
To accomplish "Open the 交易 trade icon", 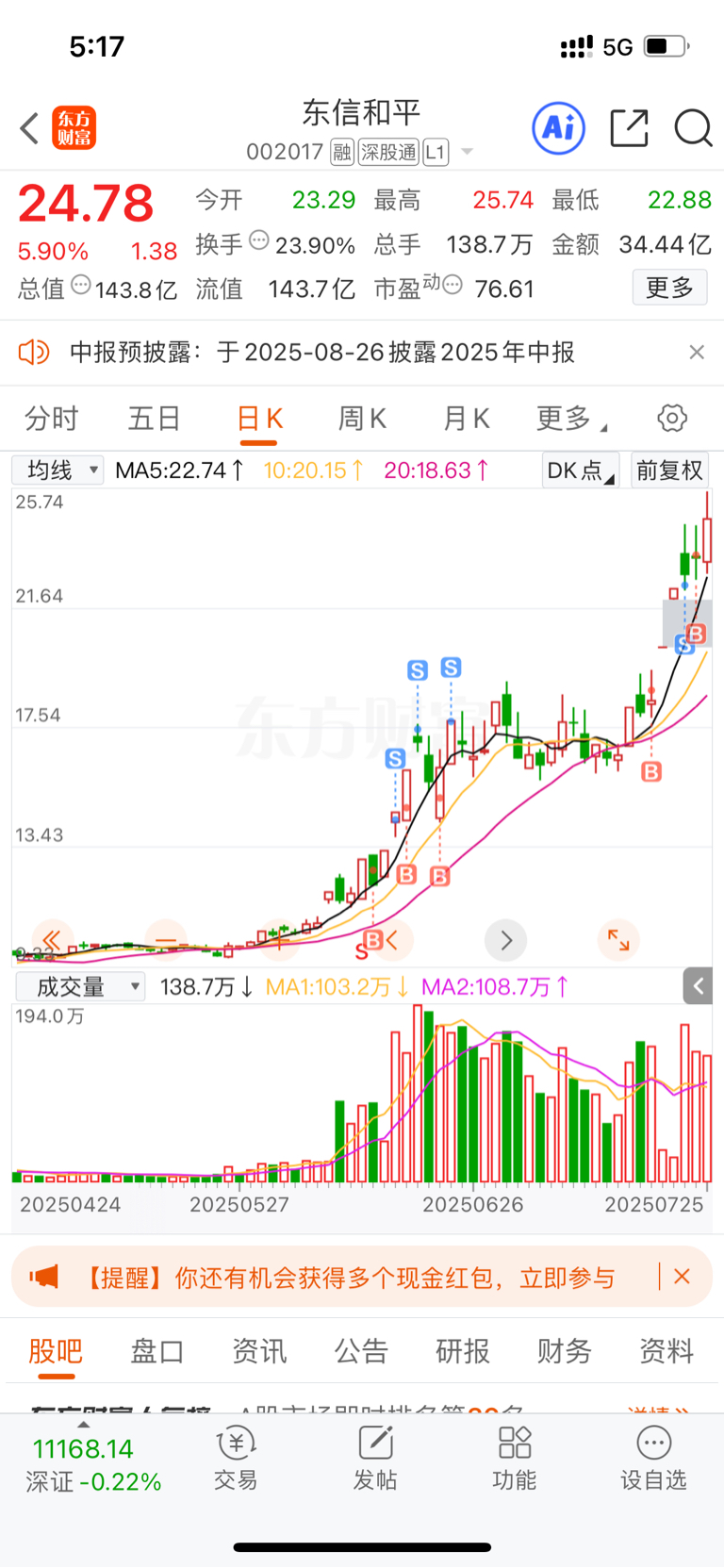I will (236, 1460).
